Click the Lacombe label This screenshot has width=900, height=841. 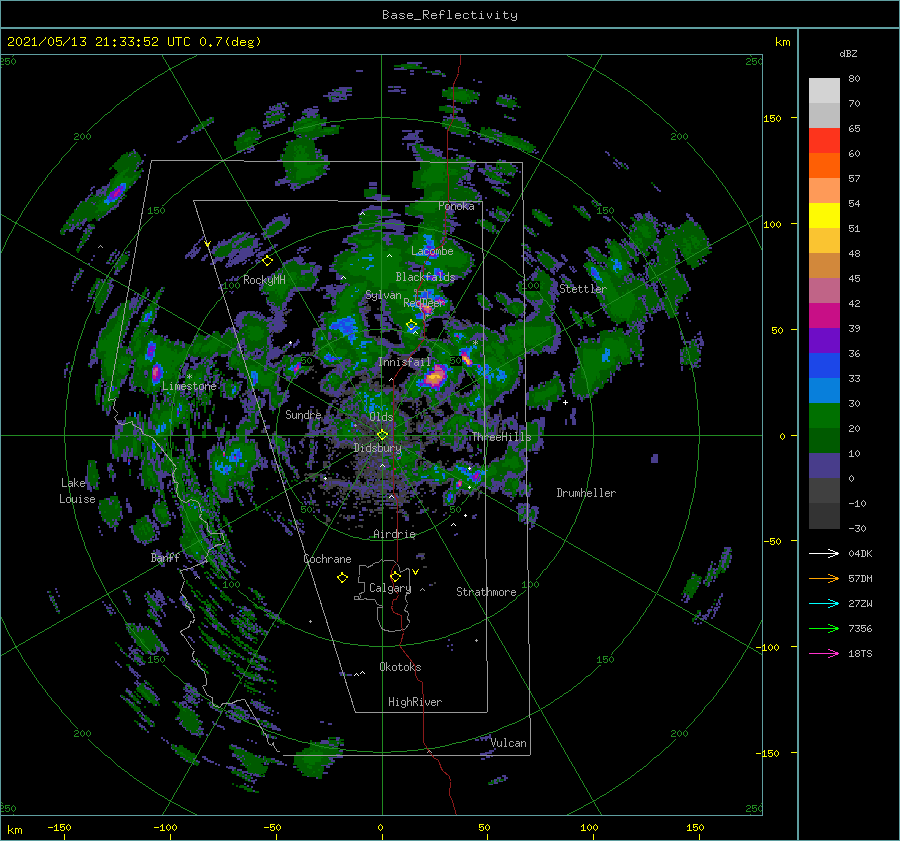432,251
